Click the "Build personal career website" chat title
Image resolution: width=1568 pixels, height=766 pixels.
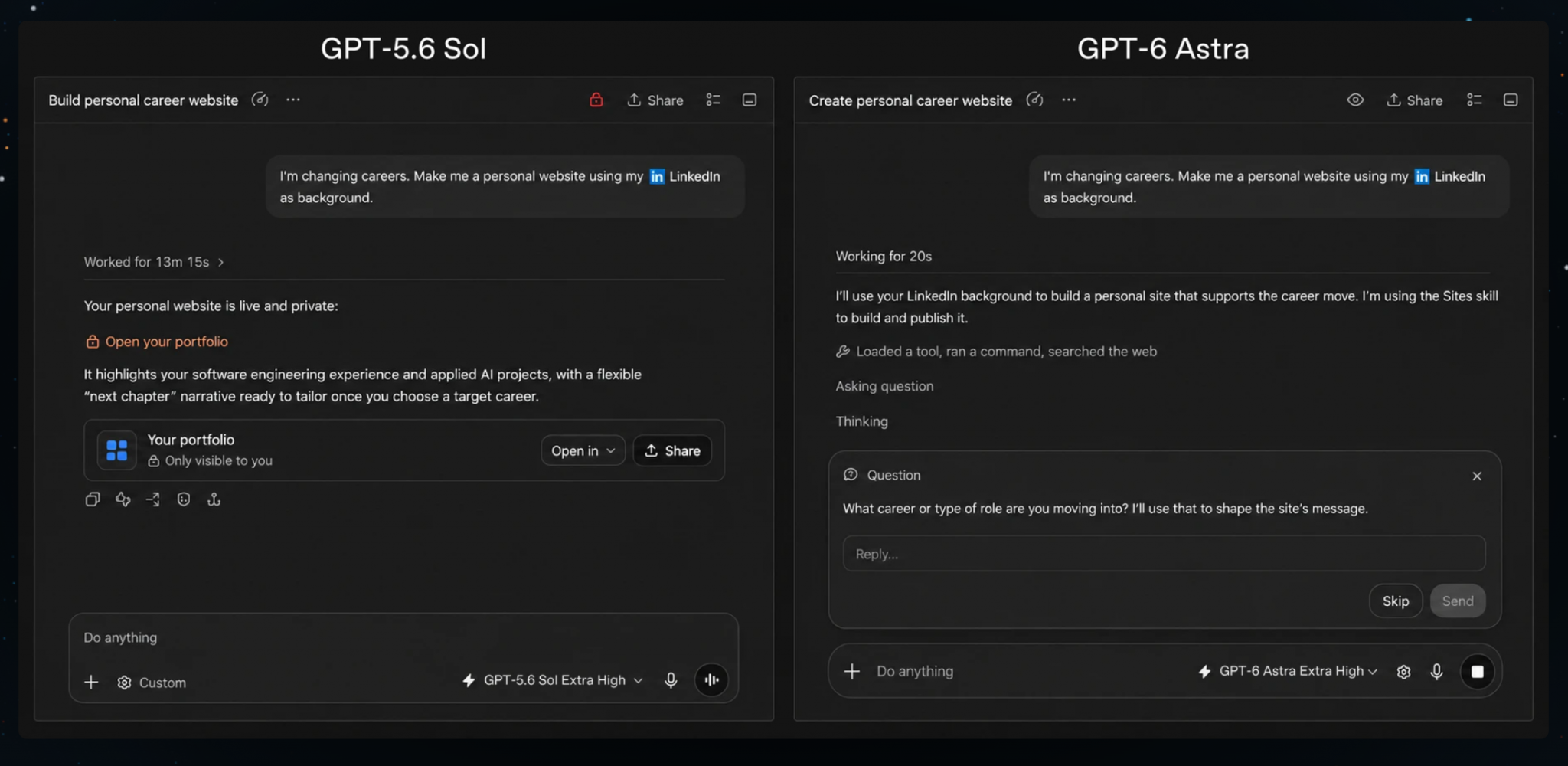pos(143,100)
